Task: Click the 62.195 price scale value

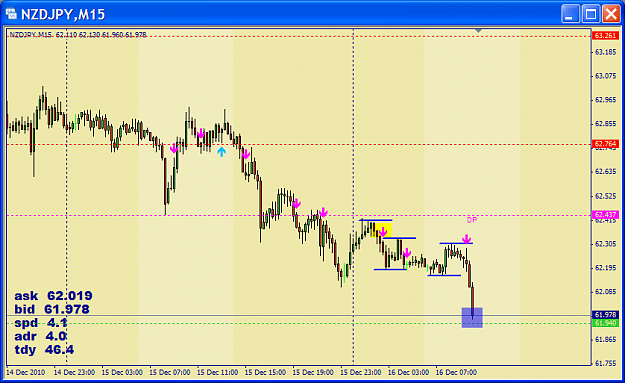Action: tap(605, 268)
